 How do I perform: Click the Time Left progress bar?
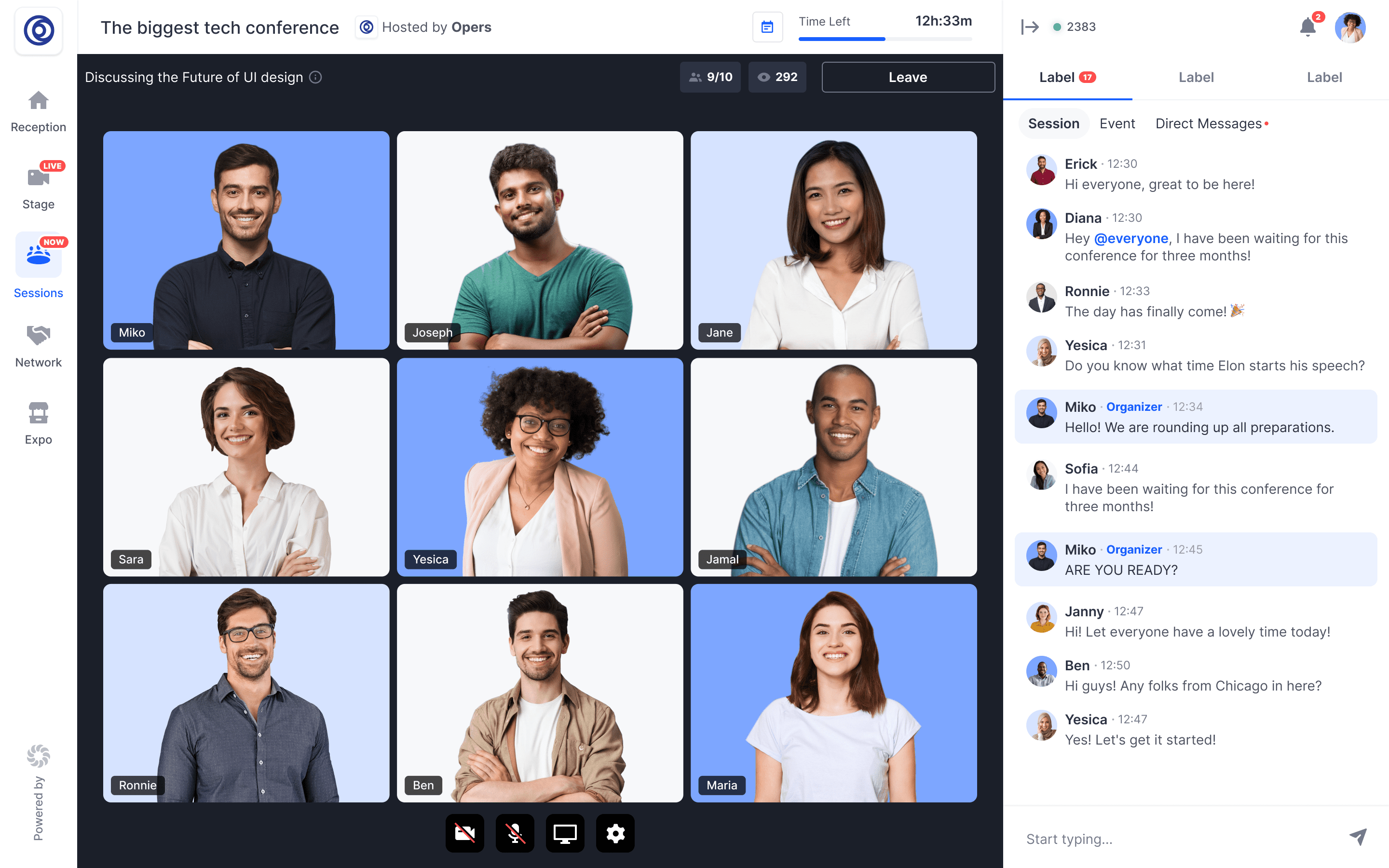point(885,39)
